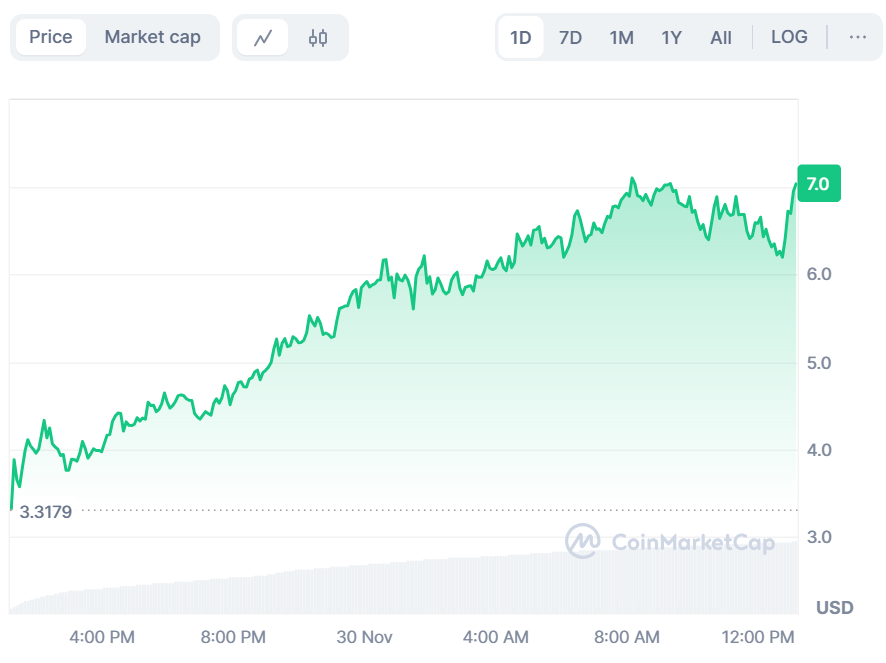Select the Market cap tab
This screenshot has height=663, width=886.
(x=153, y=37)
